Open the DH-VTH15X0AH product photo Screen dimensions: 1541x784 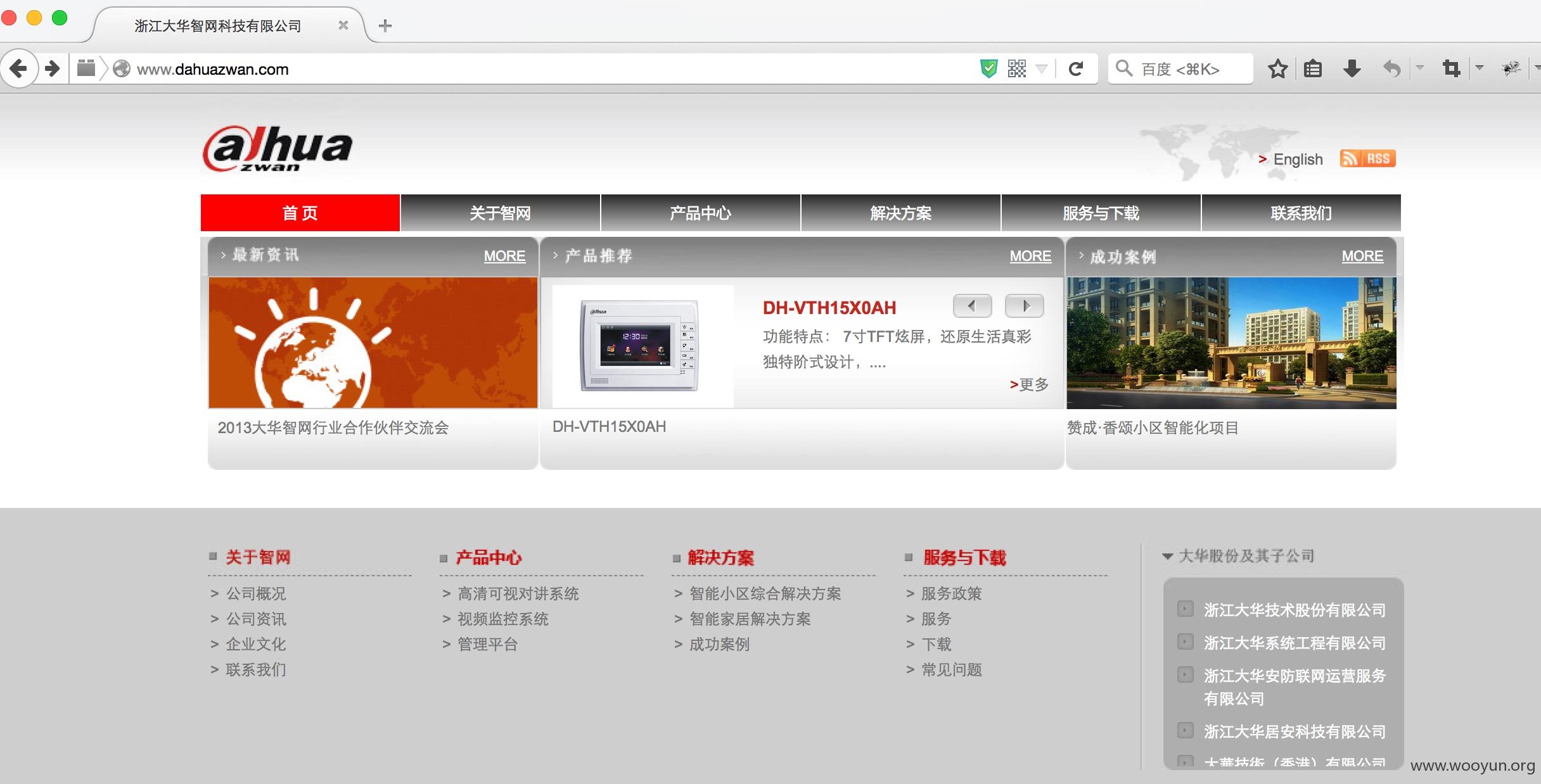(x=643, y=346)
